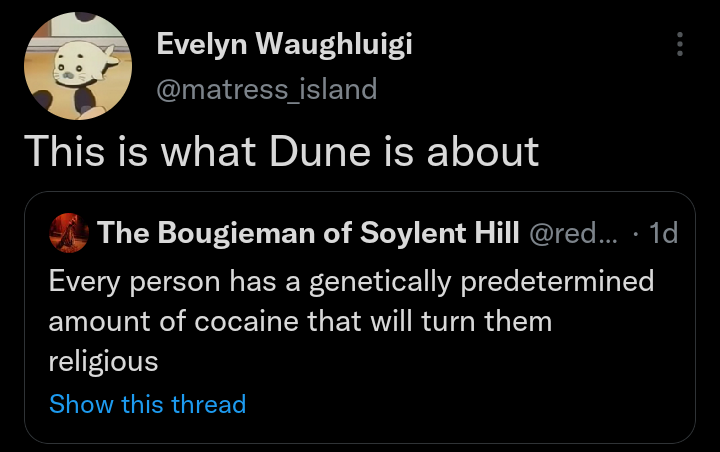
Task: Click the 1d timestamp on quoted tweet
Action: 663,234
